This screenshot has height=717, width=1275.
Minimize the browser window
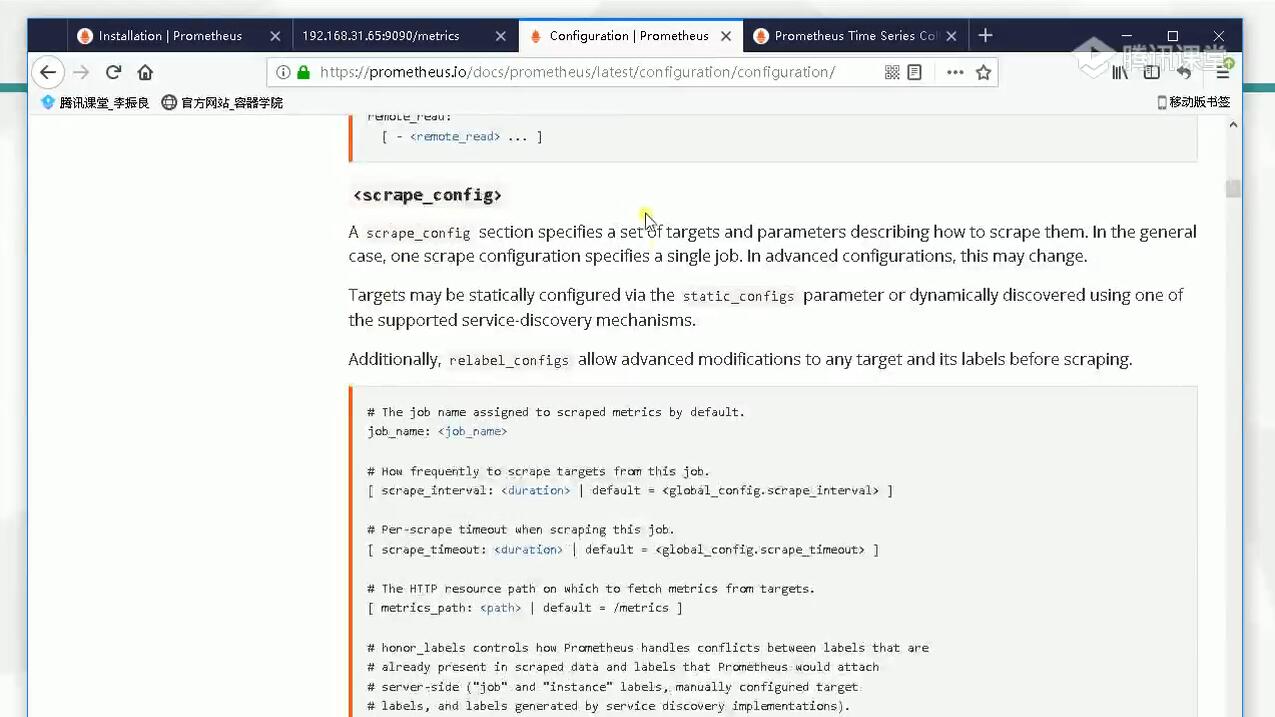[x=1127, y=36]
